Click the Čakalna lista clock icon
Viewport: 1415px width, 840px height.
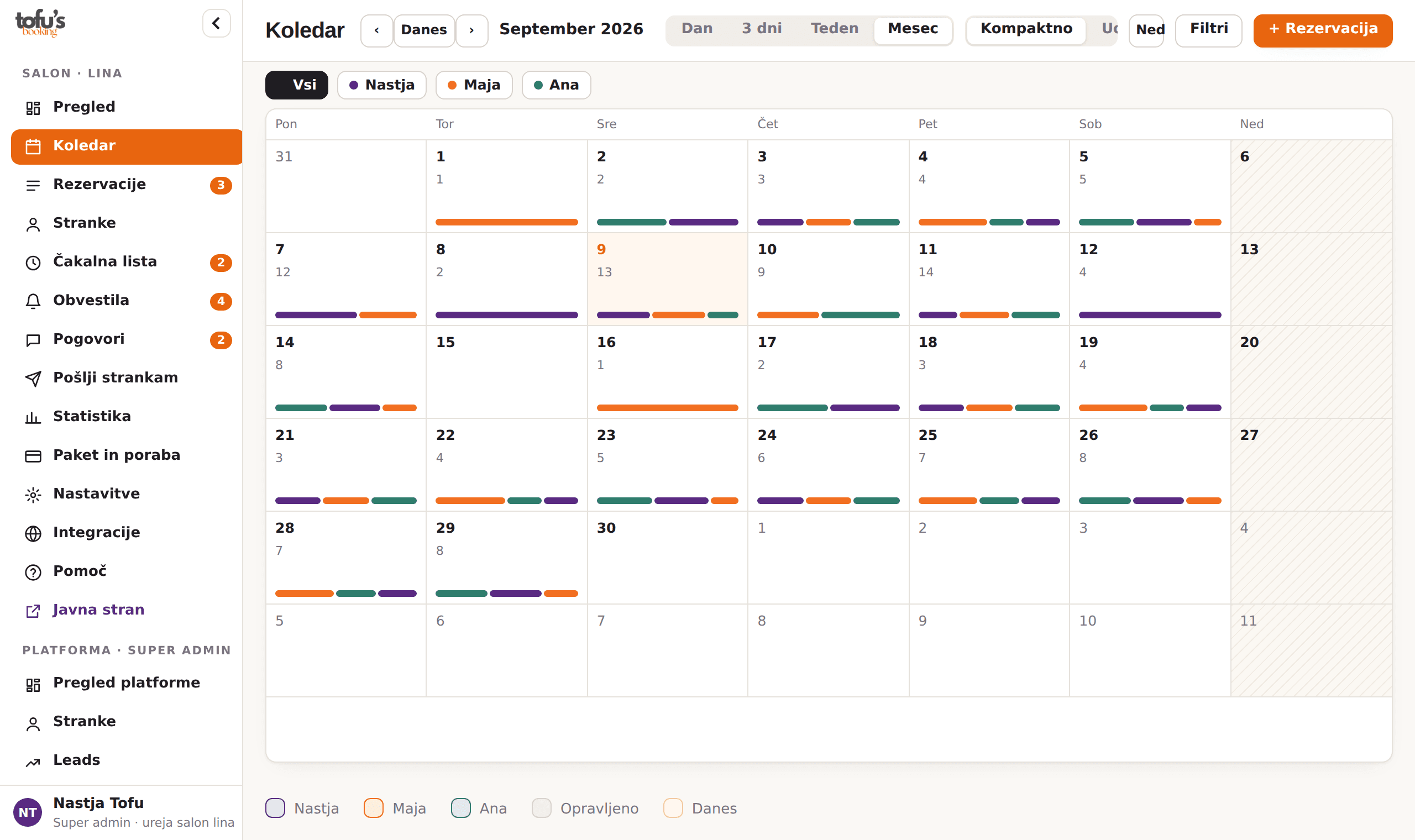click(x=33, y=262)
